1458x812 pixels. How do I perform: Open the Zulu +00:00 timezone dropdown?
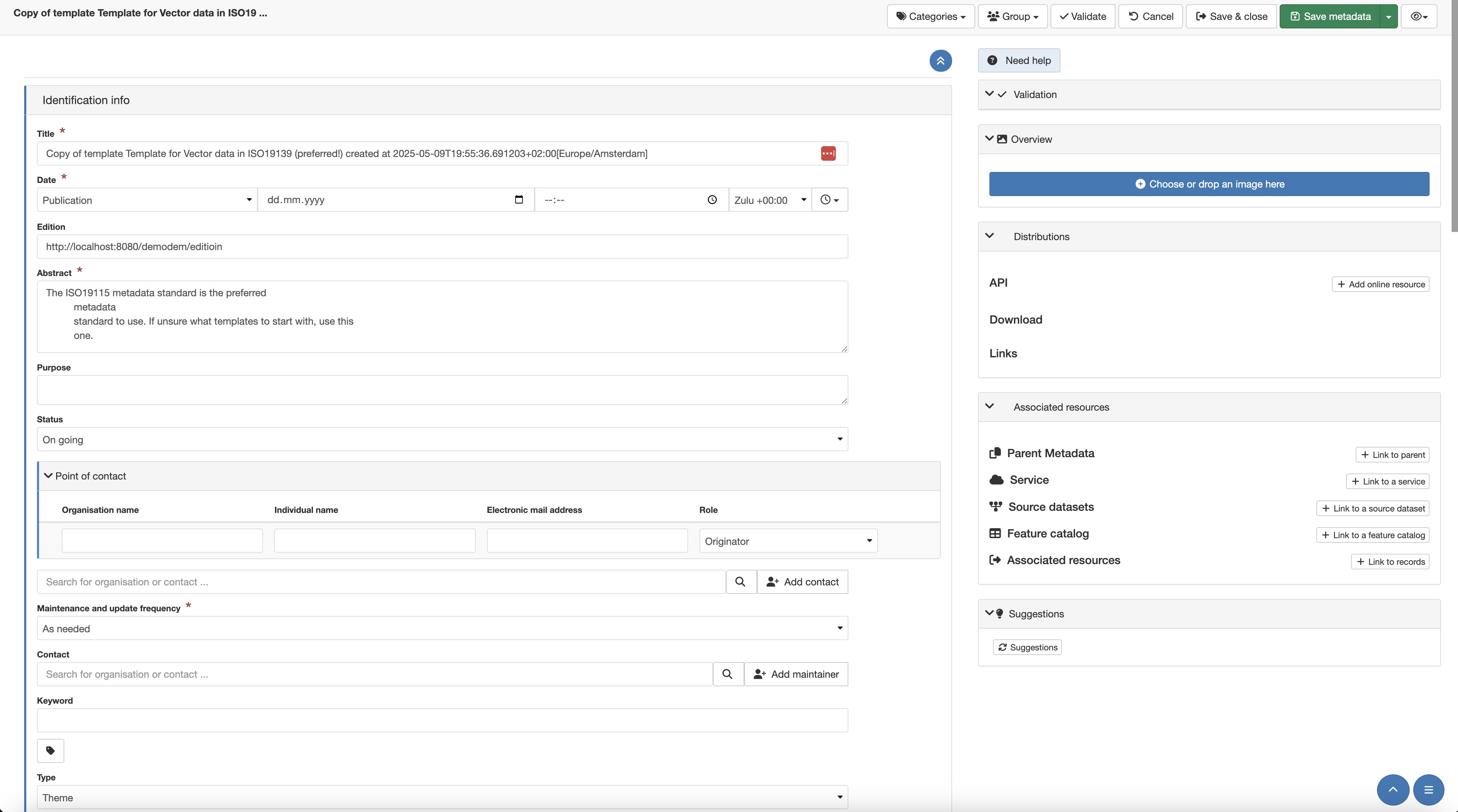pos(770,200)
